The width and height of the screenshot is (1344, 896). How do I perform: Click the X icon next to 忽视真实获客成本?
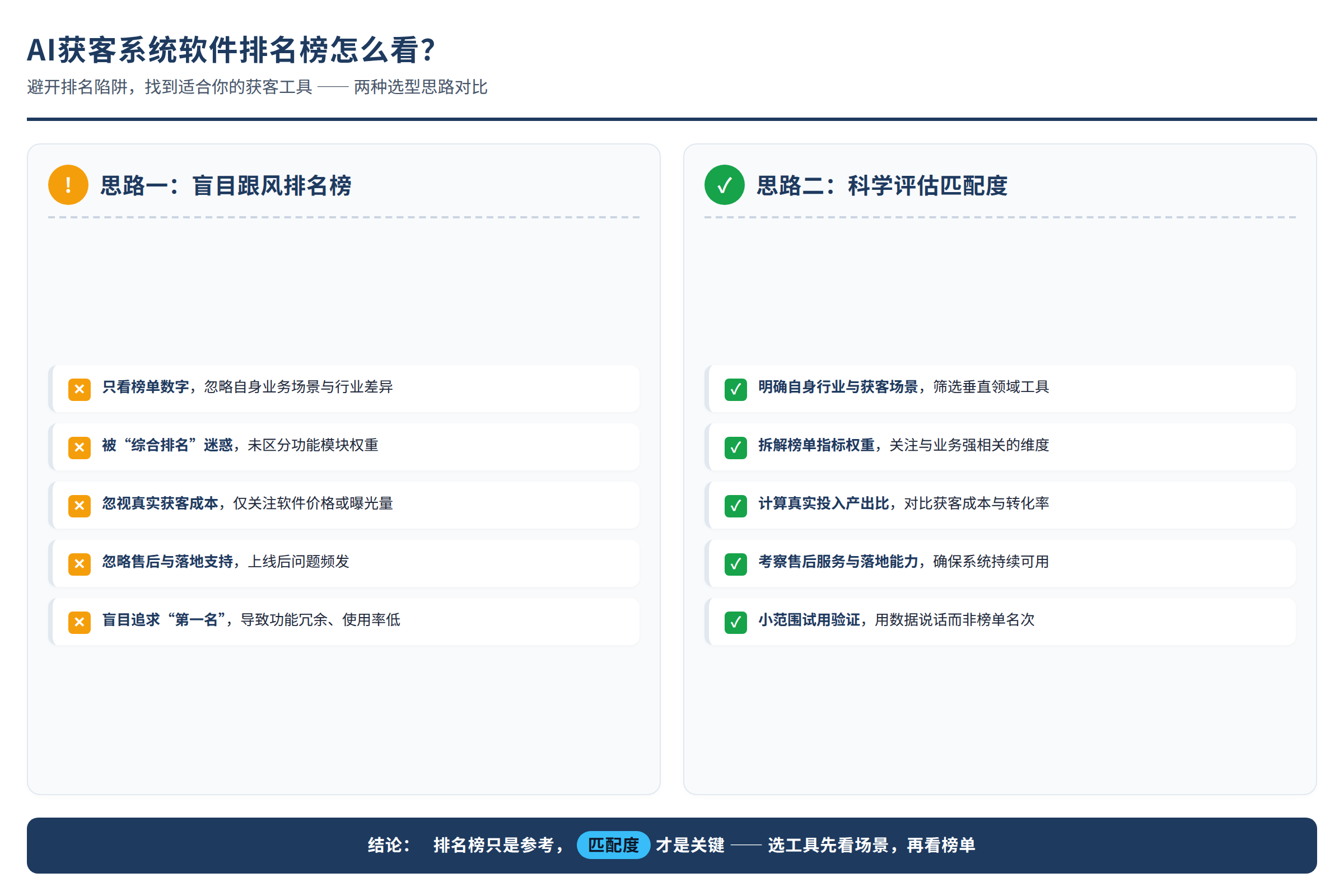pyautogui.click(x=80, y=506)
